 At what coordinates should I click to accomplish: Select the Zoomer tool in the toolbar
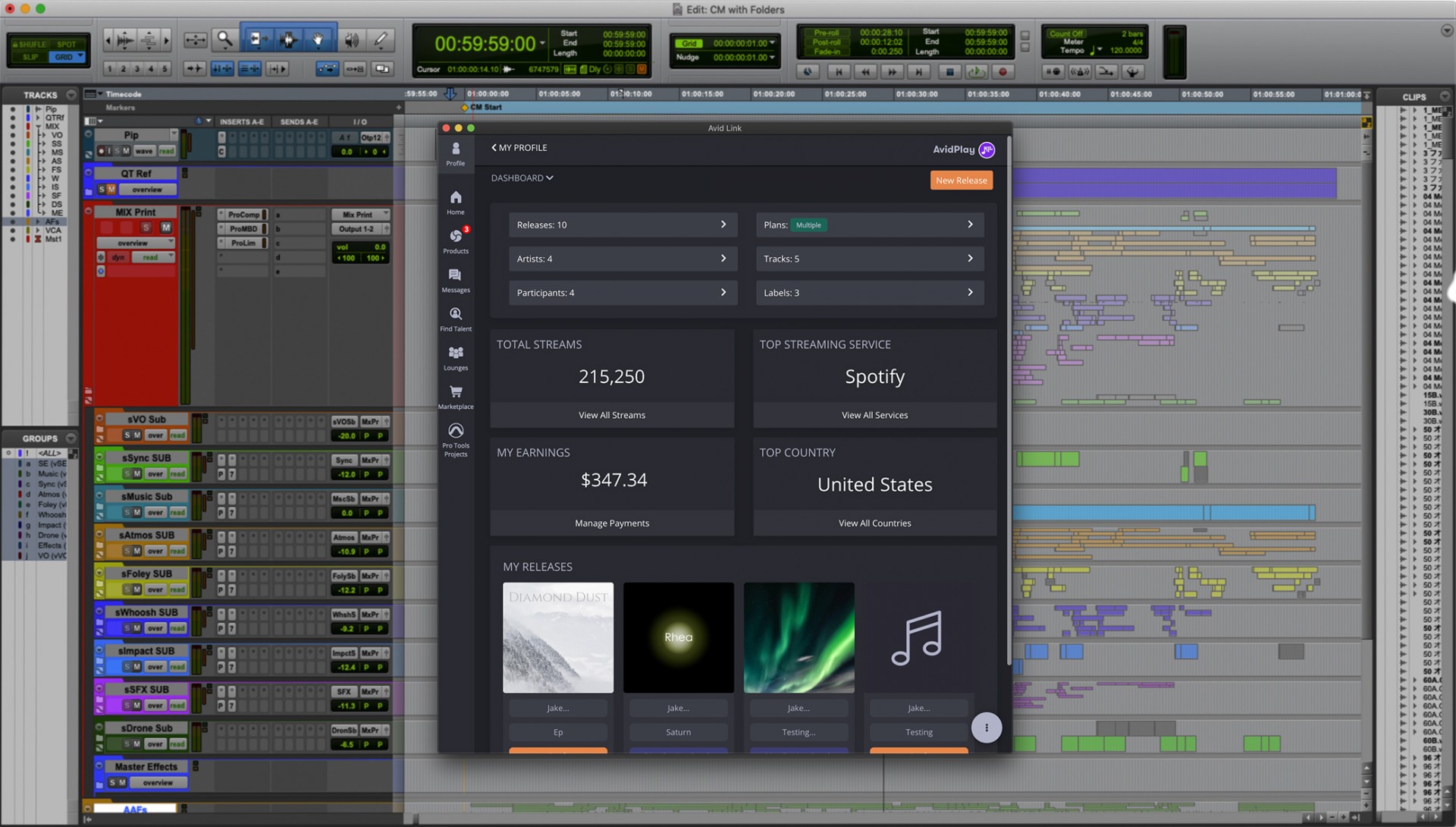(x=224, y=39)
